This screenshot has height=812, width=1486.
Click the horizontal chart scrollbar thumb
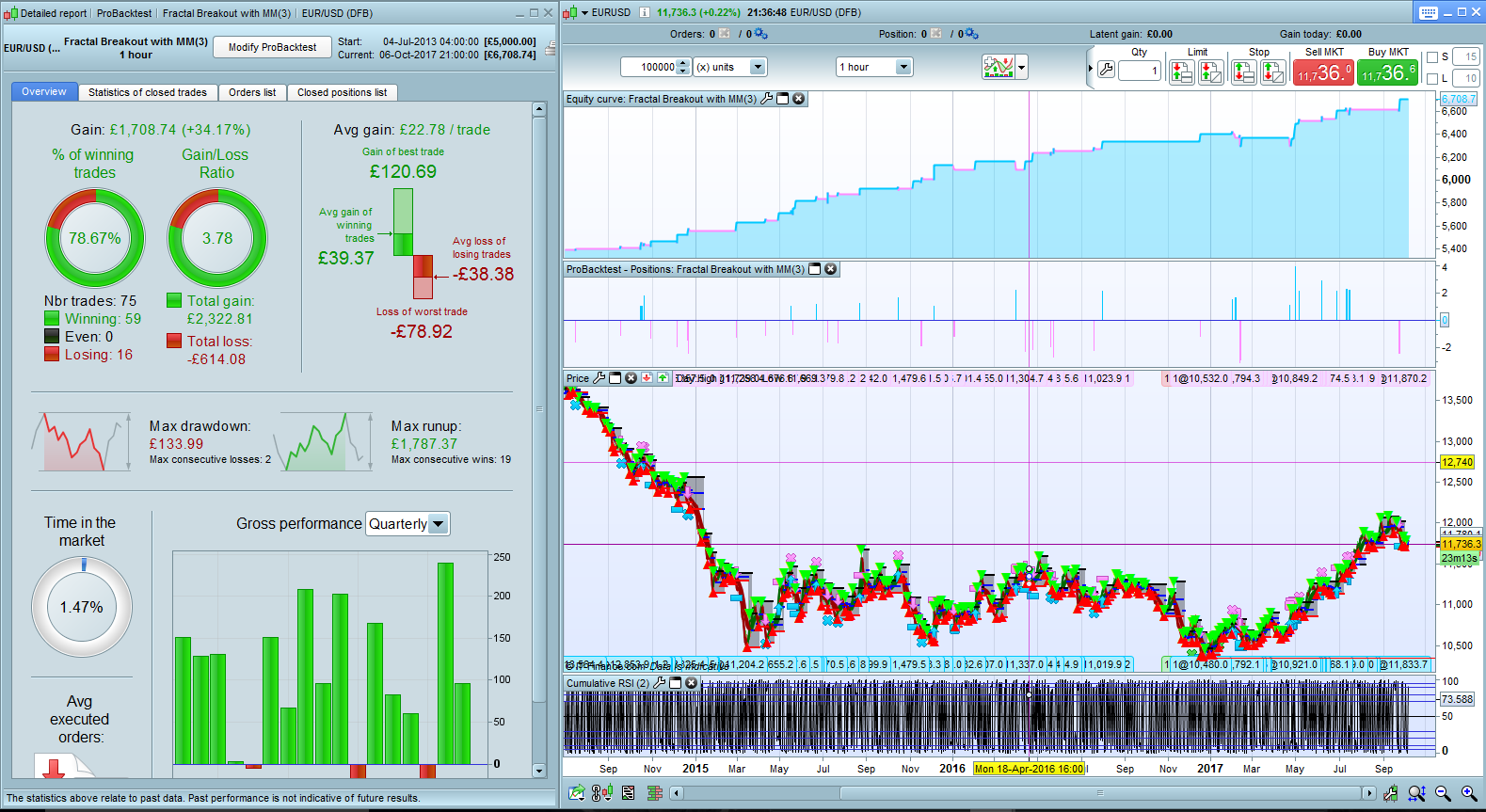click(x=1098, y=793)
